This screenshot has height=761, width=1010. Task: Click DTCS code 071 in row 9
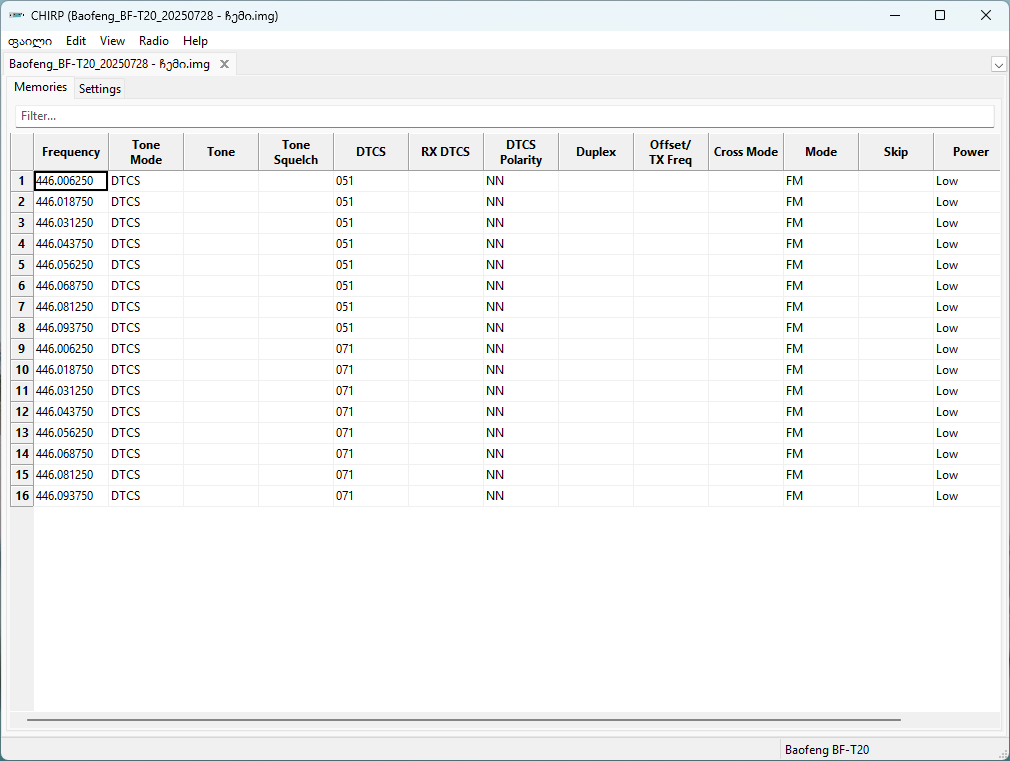tap(371, 349)
